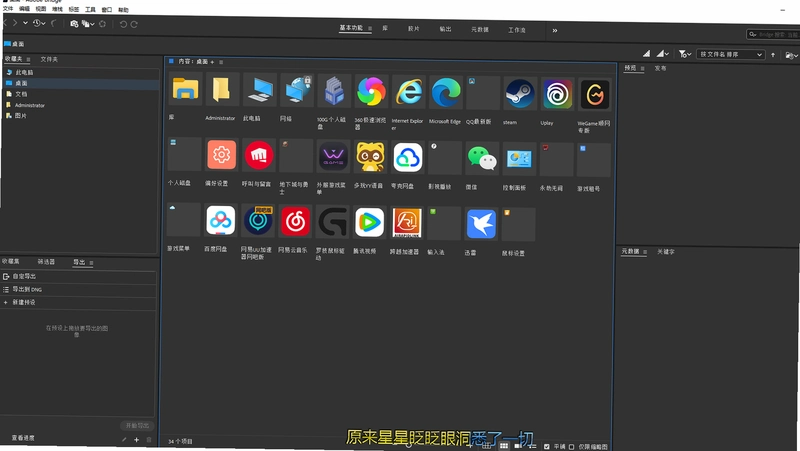The height and width of the screenshot is (451, 800).
Task: Switch to the 文件夹 panel tab
Action: 49,59
